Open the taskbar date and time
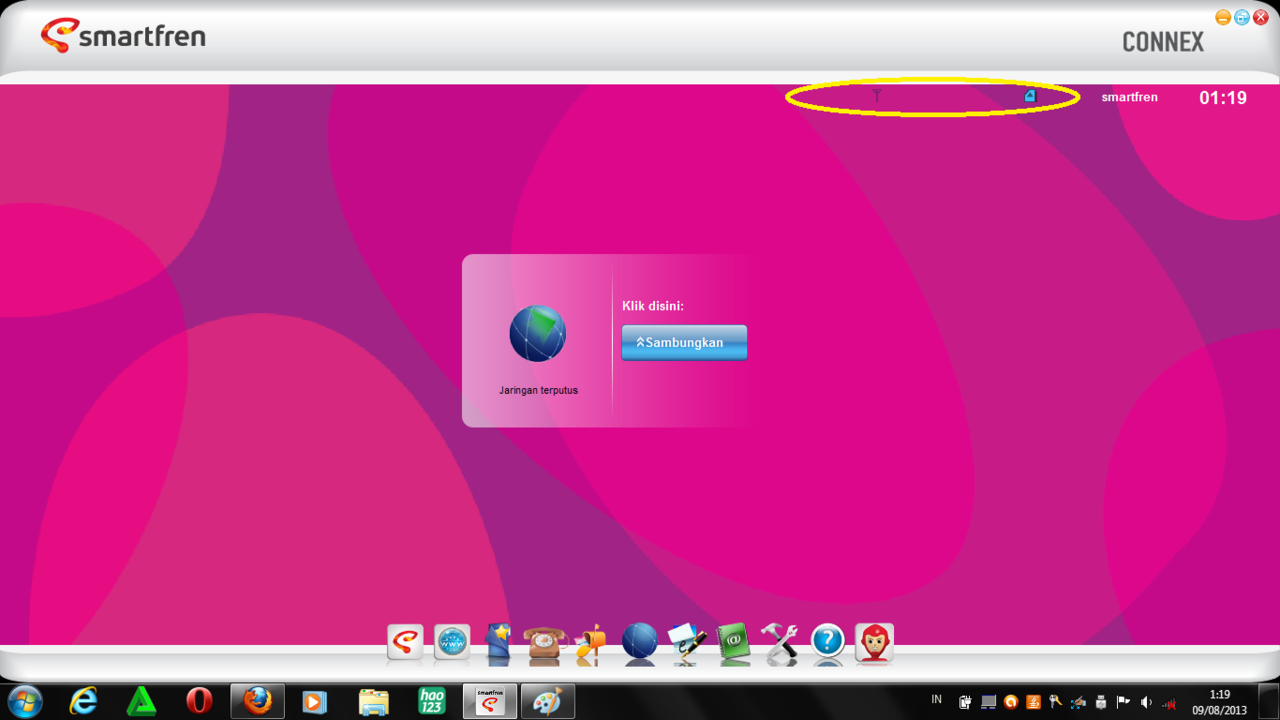The image size is (1280, 720). tap(1220, 702)
